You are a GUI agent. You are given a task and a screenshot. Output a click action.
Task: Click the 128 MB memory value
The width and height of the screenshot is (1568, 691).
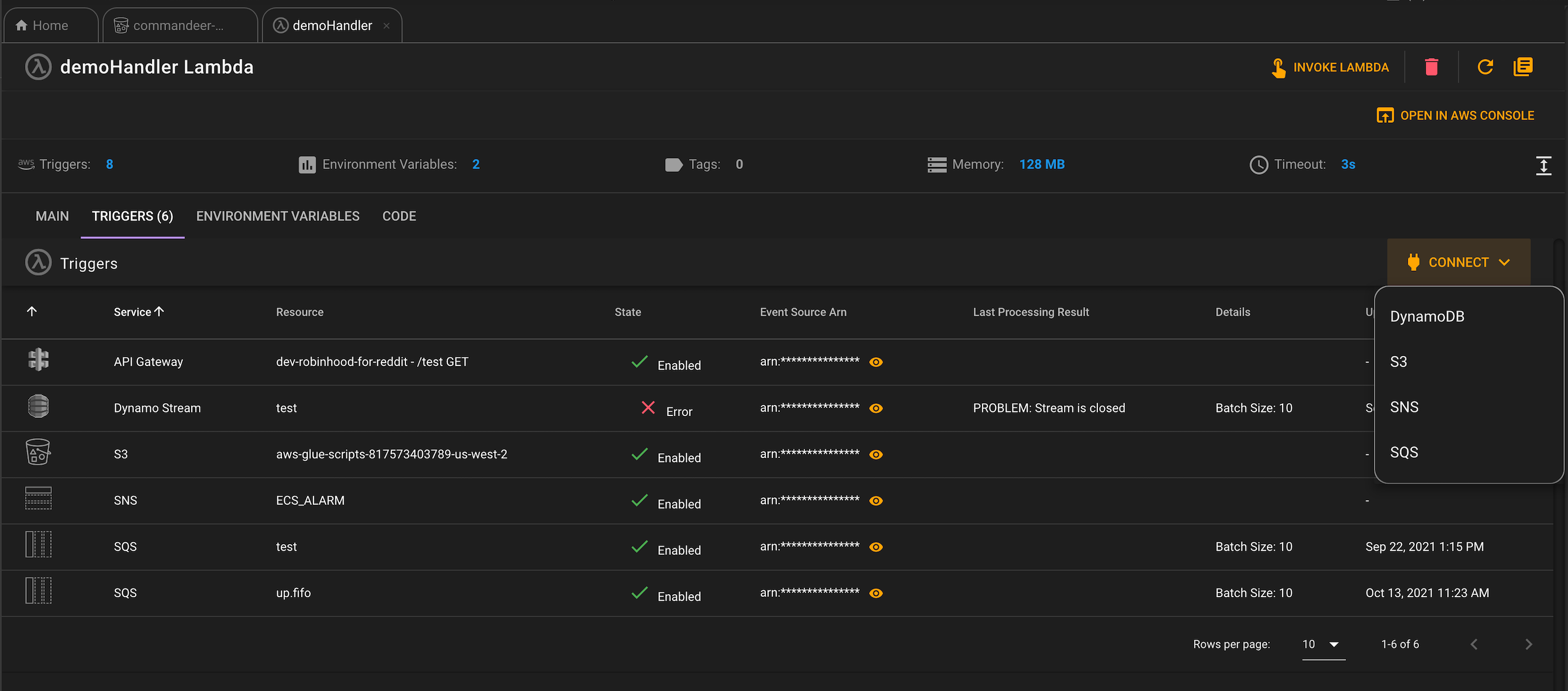coord(1041,164)
